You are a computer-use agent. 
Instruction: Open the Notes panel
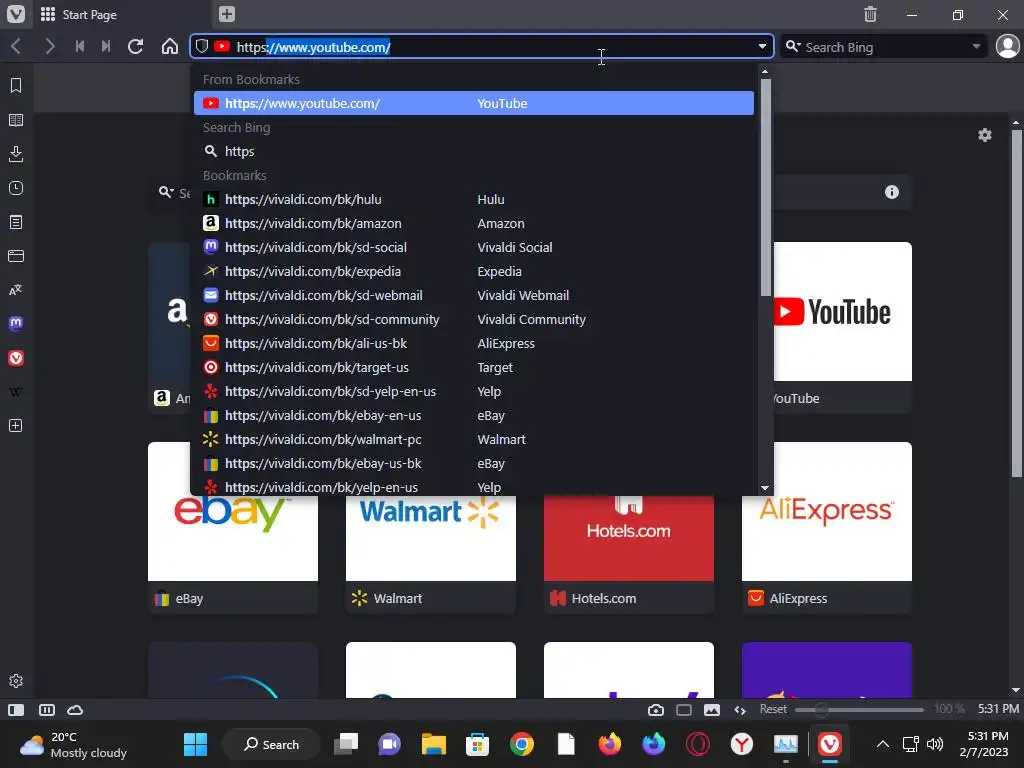pos(16,222)
